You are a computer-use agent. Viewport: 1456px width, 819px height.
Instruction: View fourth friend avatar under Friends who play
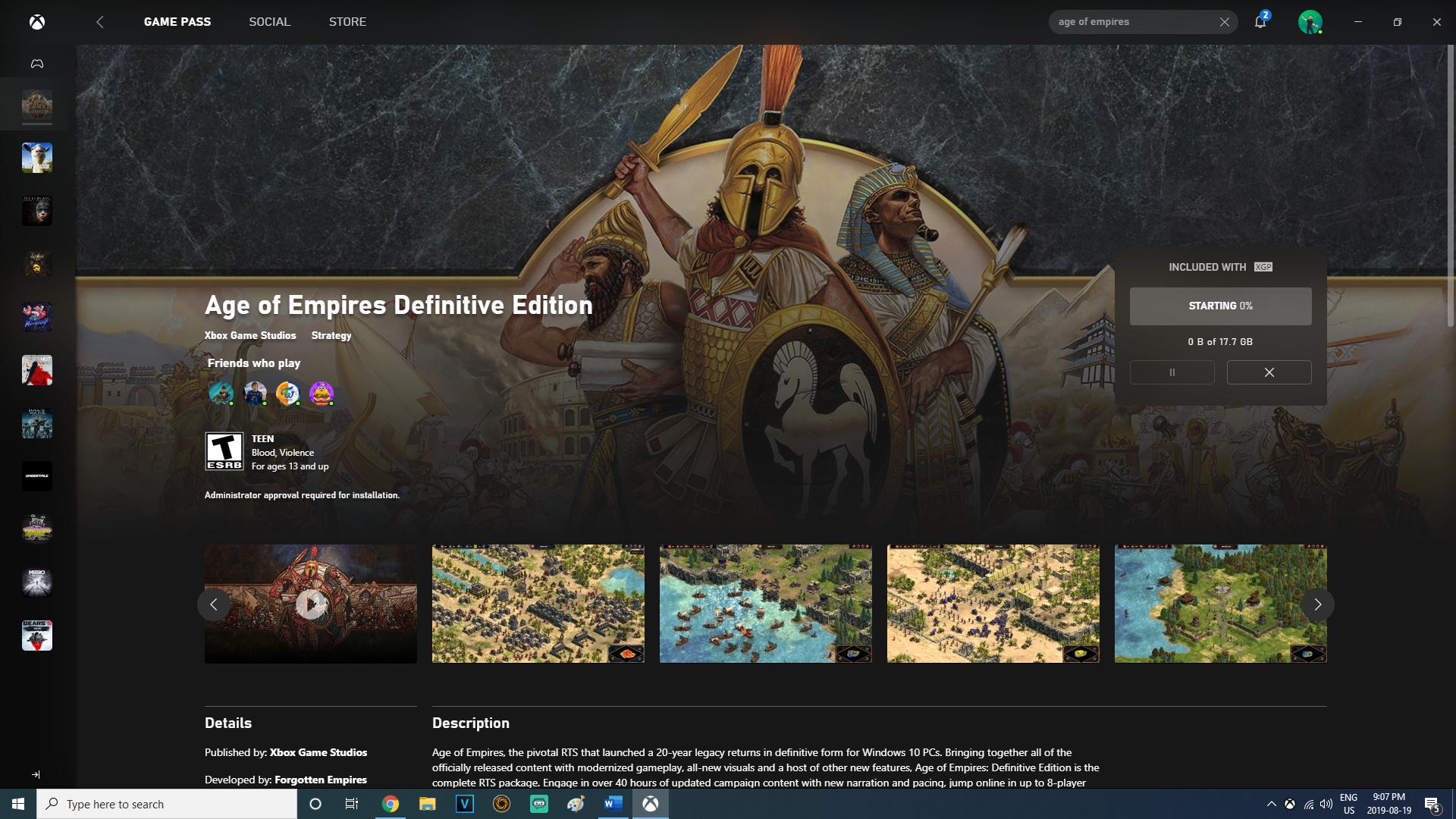point(321,393)
